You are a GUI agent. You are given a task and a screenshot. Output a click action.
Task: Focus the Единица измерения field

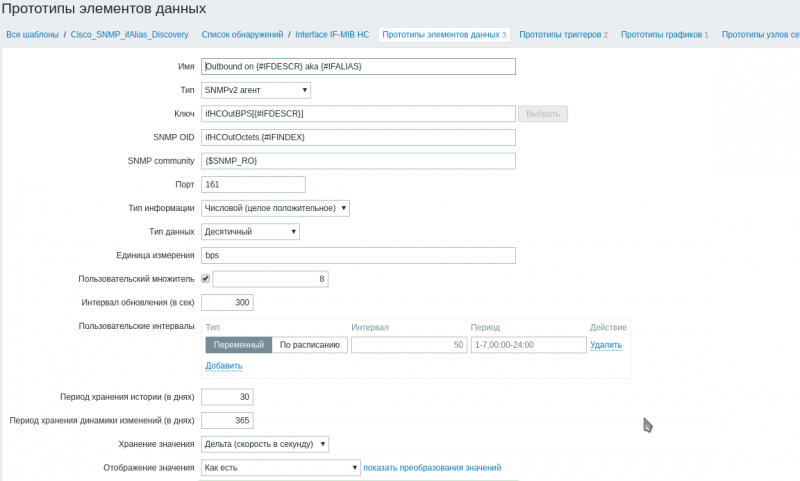pos(358,255)
